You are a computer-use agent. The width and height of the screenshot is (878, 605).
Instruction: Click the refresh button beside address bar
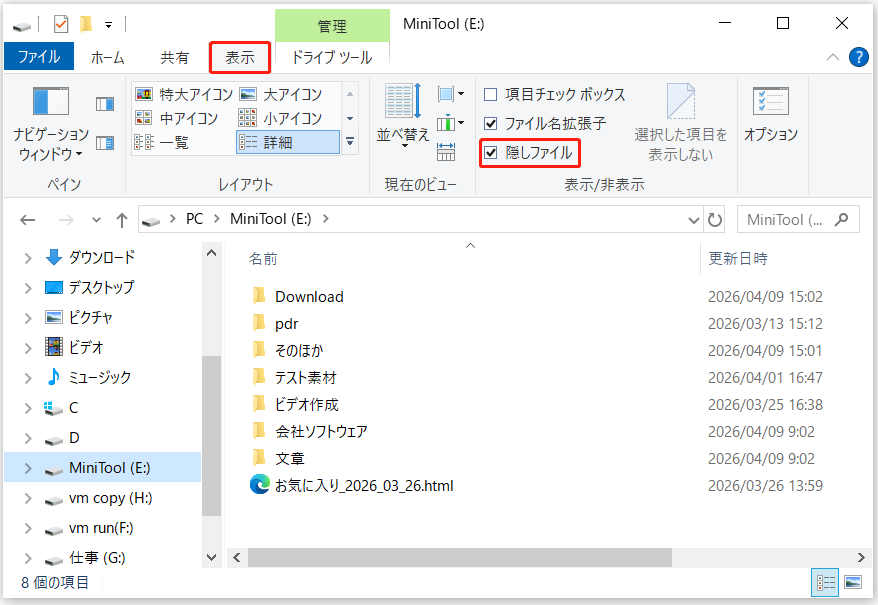point(714,220)
